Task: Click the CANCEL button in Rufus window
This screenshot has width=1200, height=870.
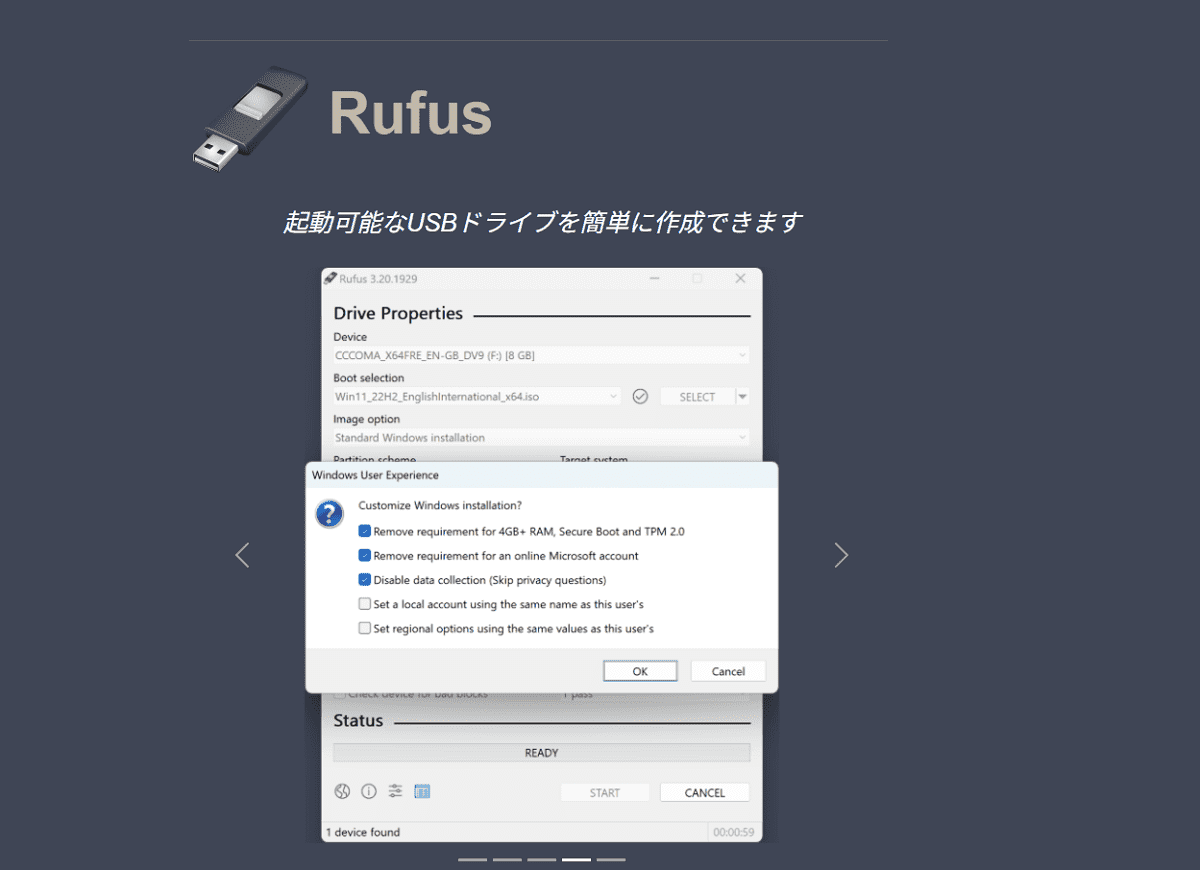Action: pyautogui.click(x=705, y=792)
